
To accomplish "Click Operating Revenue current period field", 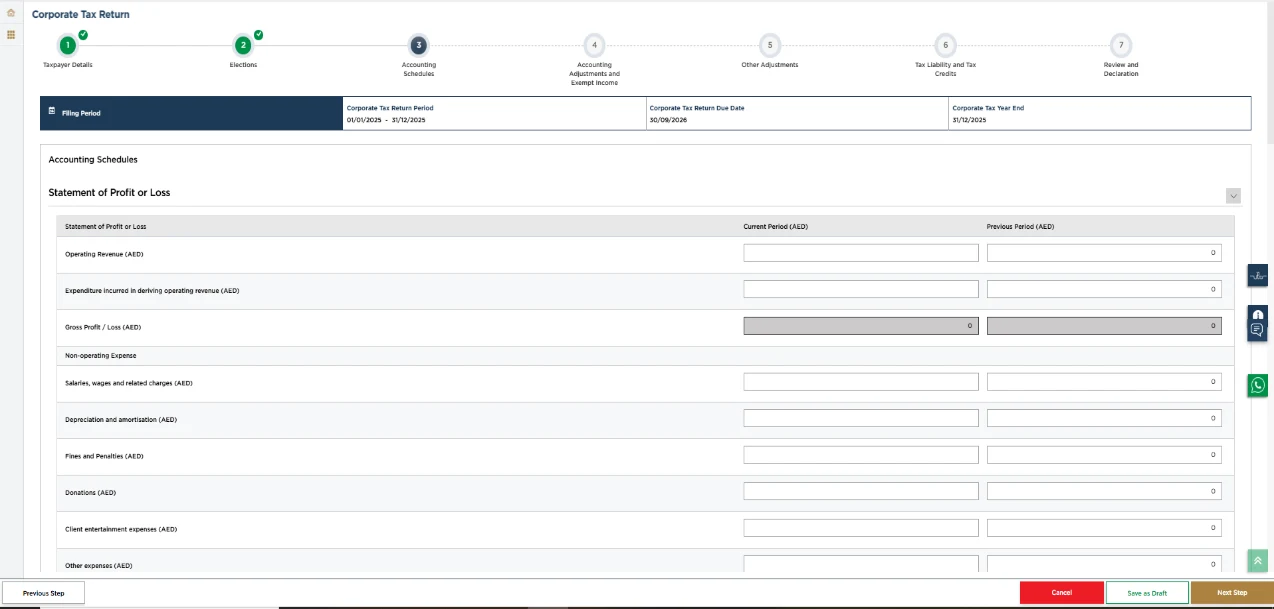I will [861, 253].
